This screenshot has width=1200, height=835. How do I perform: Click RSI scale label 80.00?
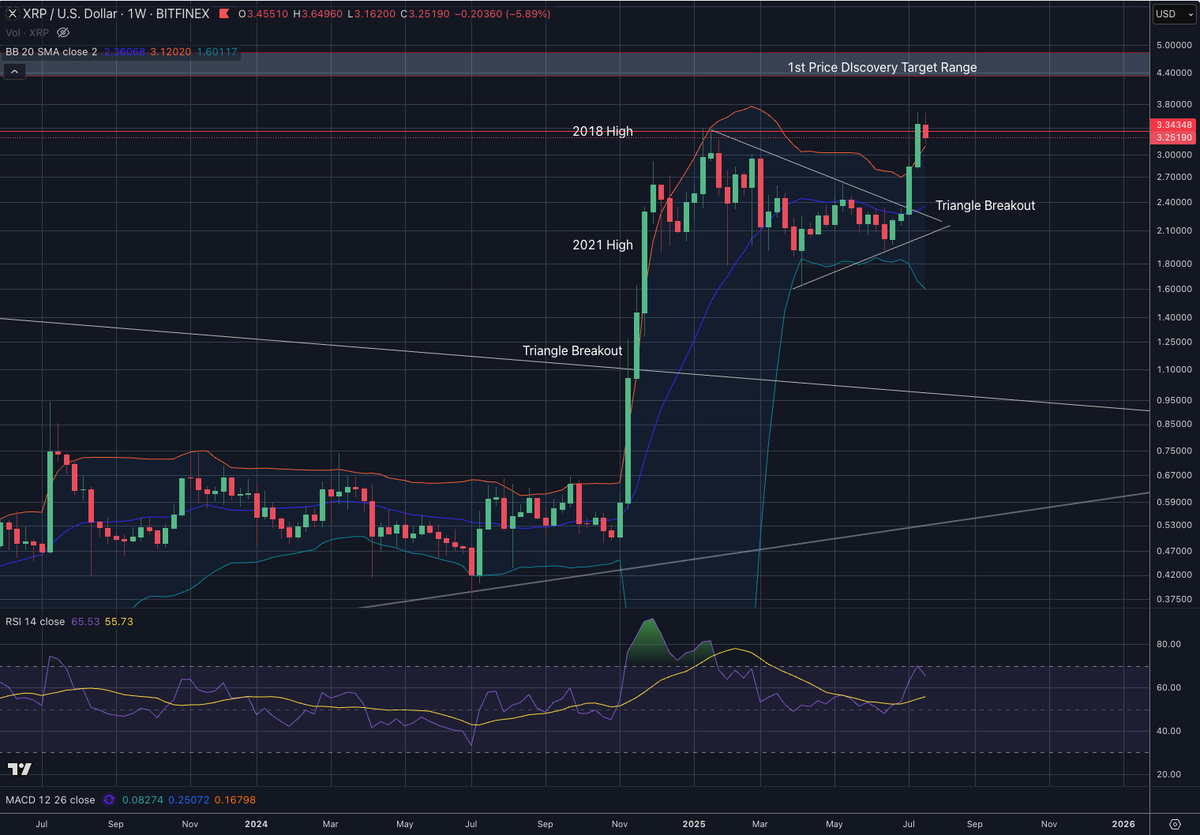tap(1169, 644)
